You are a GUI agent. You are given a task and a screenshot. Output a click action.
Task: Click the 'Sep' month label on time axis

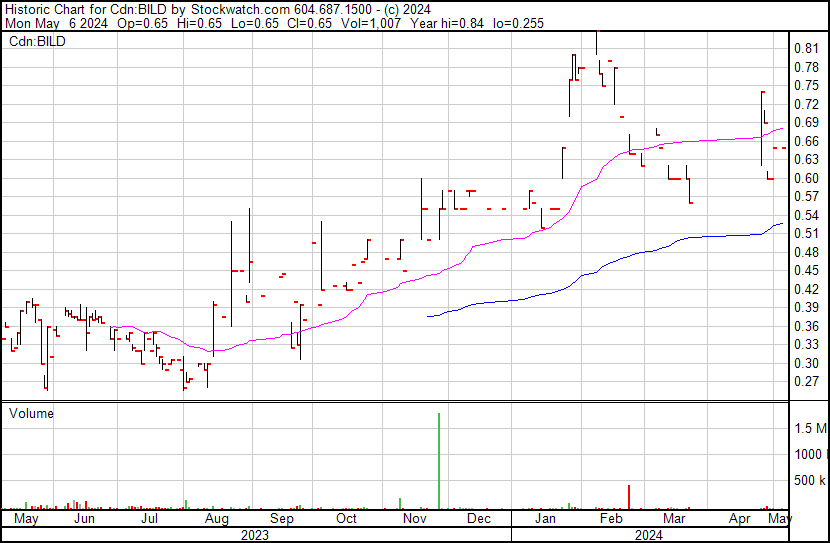coord(282,519)
